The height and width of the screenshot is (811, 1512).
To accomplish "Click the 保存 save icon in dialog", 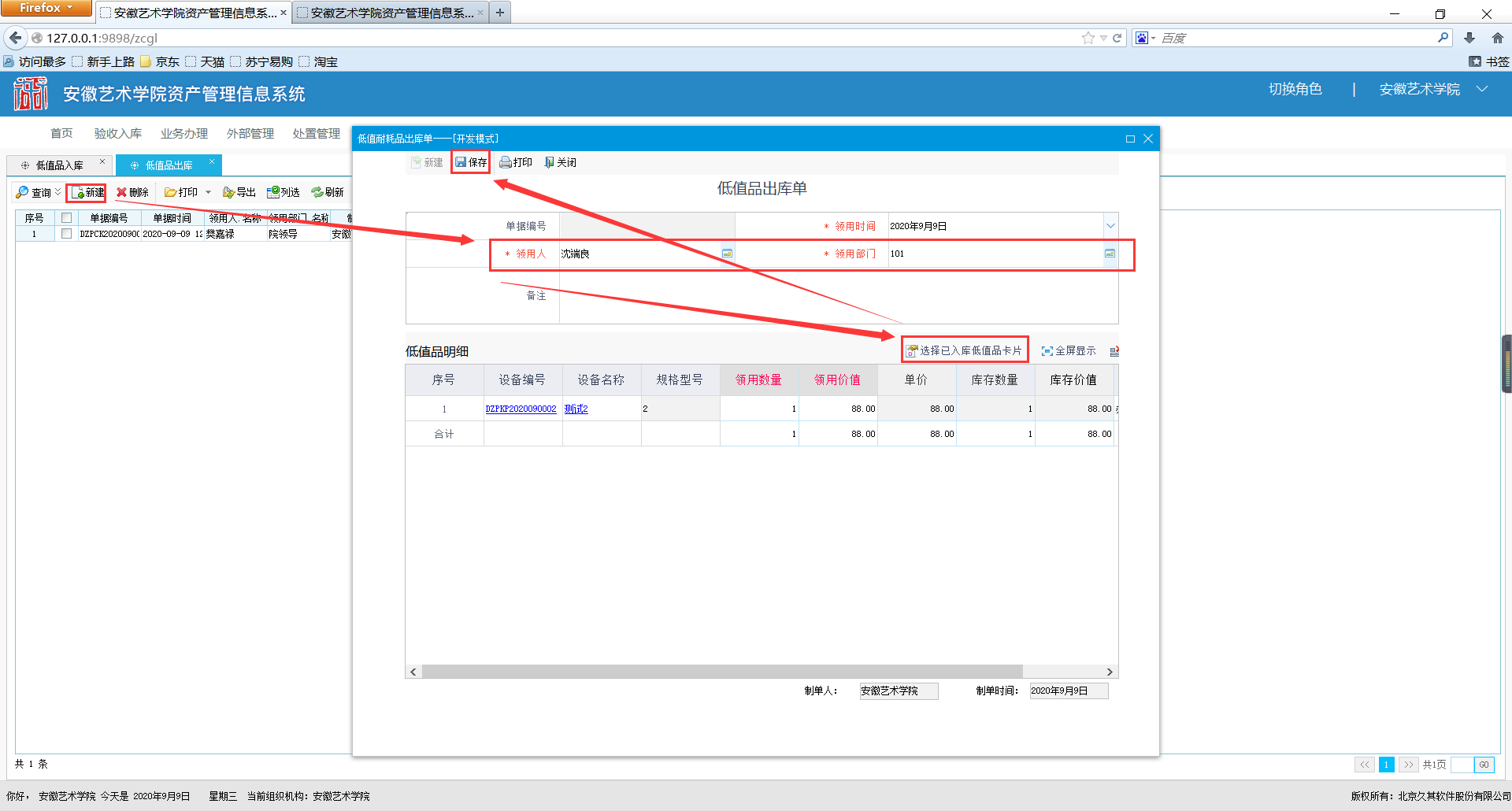I will (x=461, y=162).
